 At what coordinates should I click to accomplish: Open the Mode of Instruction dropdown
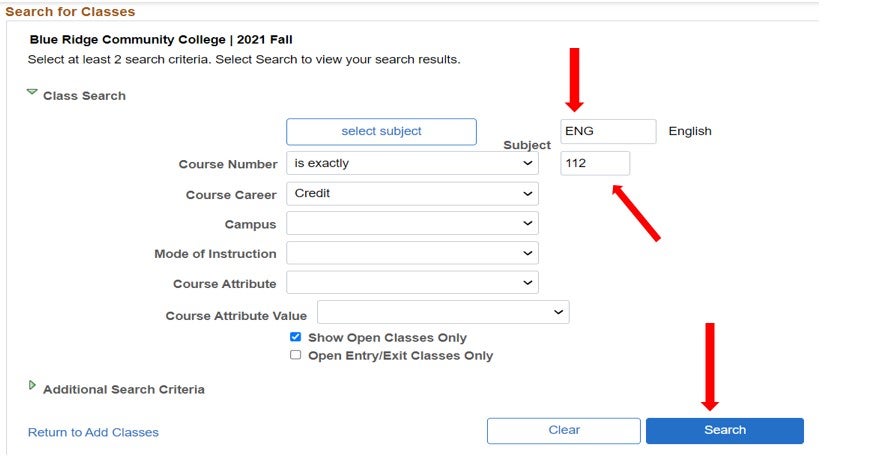click(412, 253)
